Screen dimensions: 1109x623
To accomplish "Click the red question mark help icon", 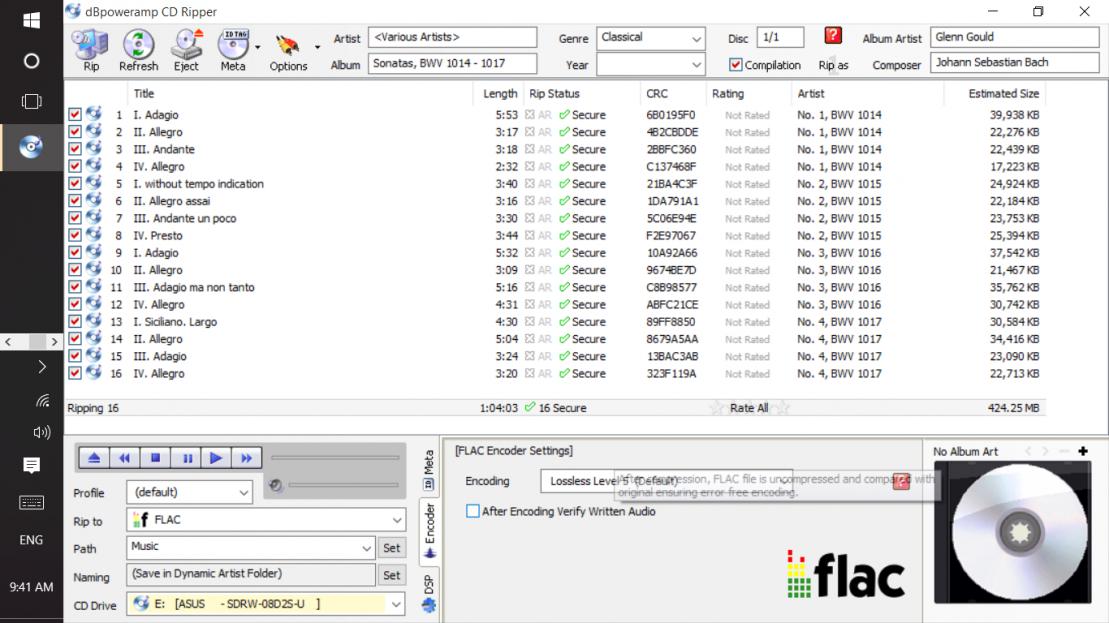I will coord(833,36).
